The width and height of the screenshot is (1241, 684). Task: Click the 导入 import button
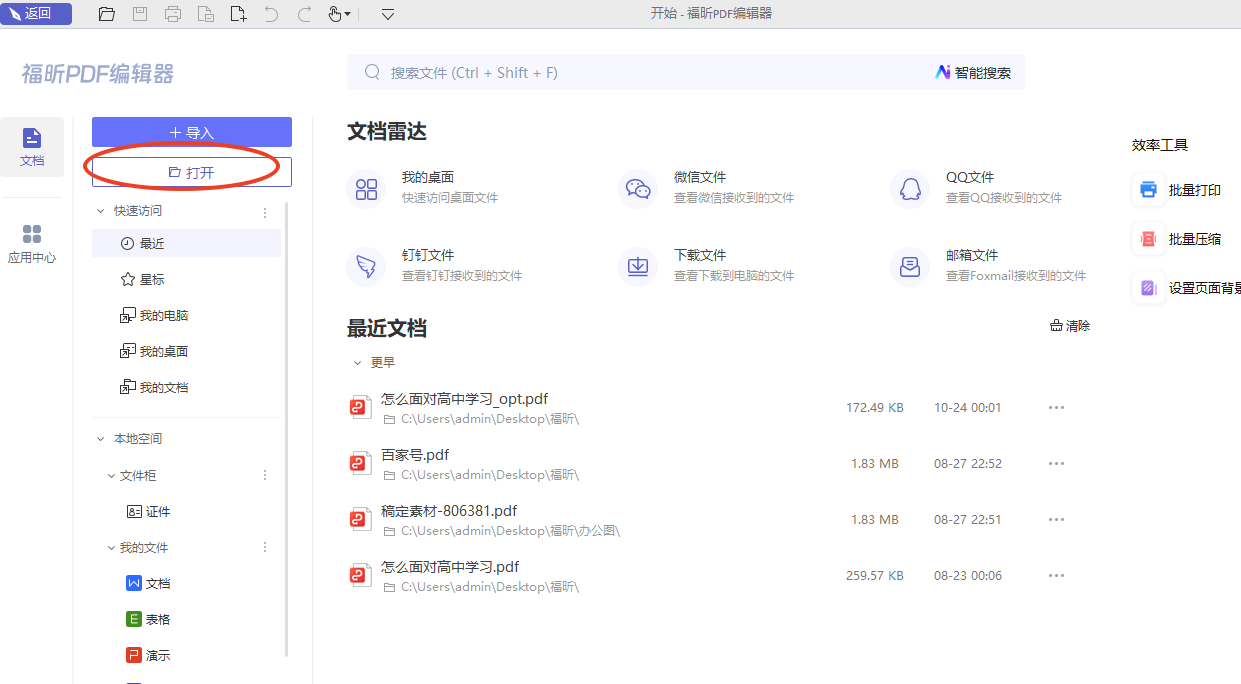coord(192,132)
